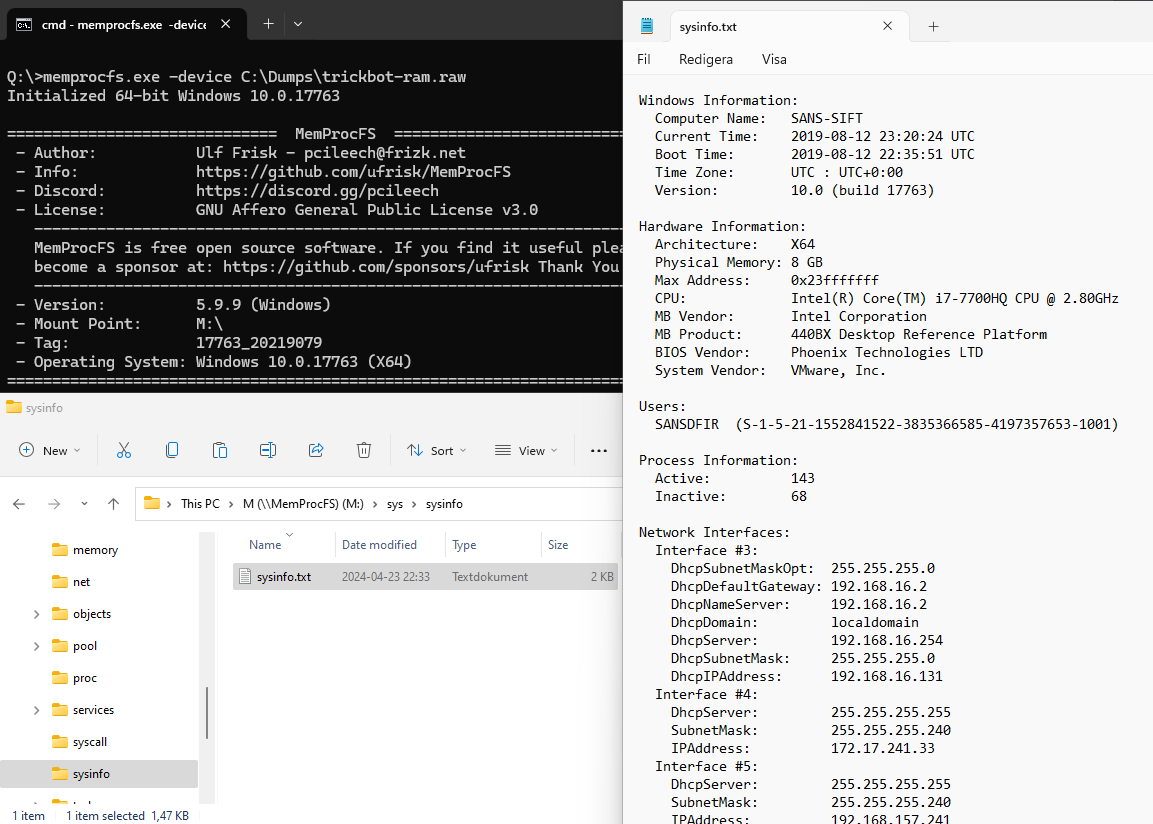Click the Copy icon in Explorer toolbar
This screenshot has height=824, width=1153.
pyautogui.click(x=172, y=451)
